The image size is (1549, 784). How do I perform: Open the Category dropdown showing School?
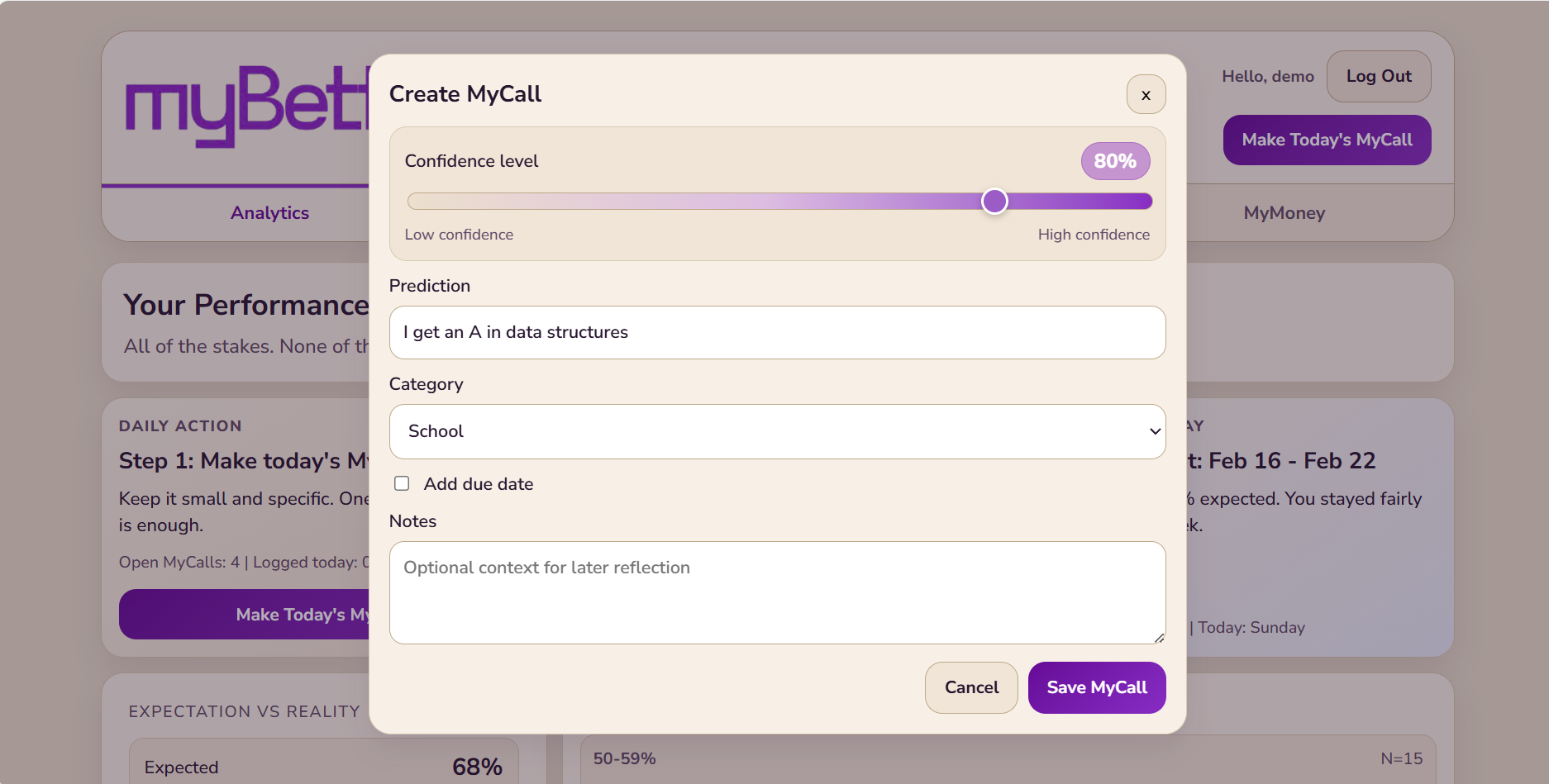(x=777, y=431)
